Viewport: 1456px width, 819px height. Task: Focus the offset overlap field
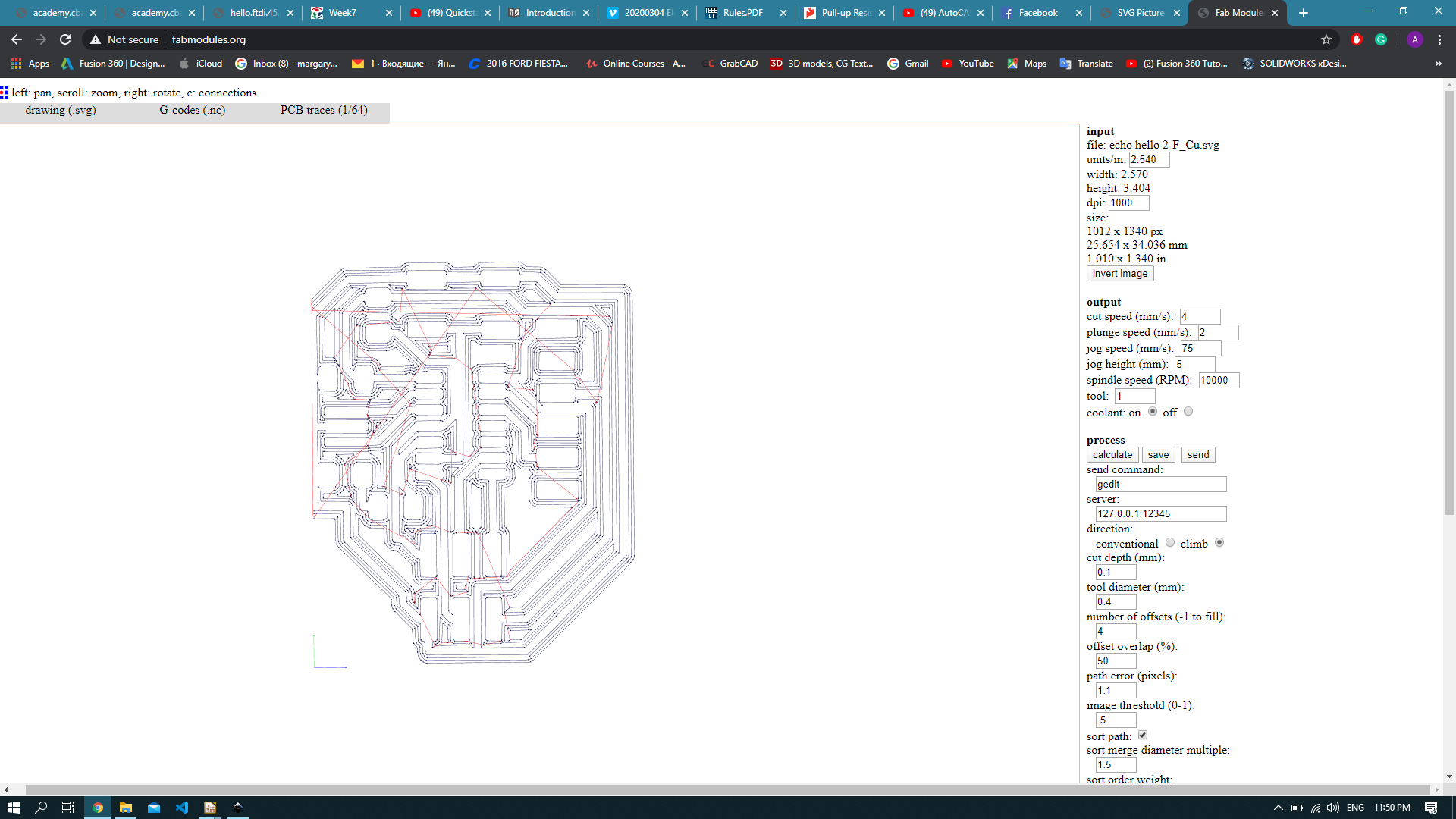pyautogui.click(x=1116, y=661)
